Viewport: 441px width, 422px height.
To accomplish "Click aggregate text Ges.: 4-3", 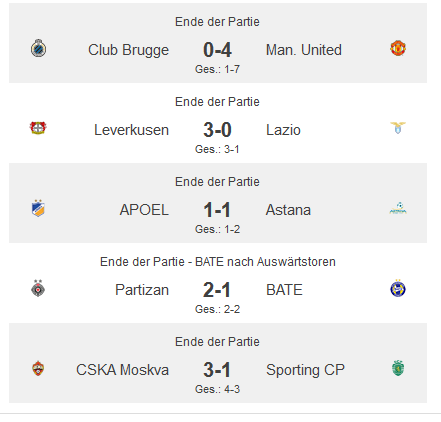I will [x=217, y=389].
